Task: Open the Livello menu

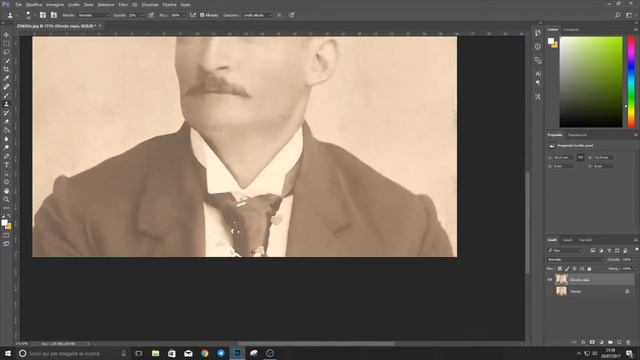Action: click(x=74, y=4)
